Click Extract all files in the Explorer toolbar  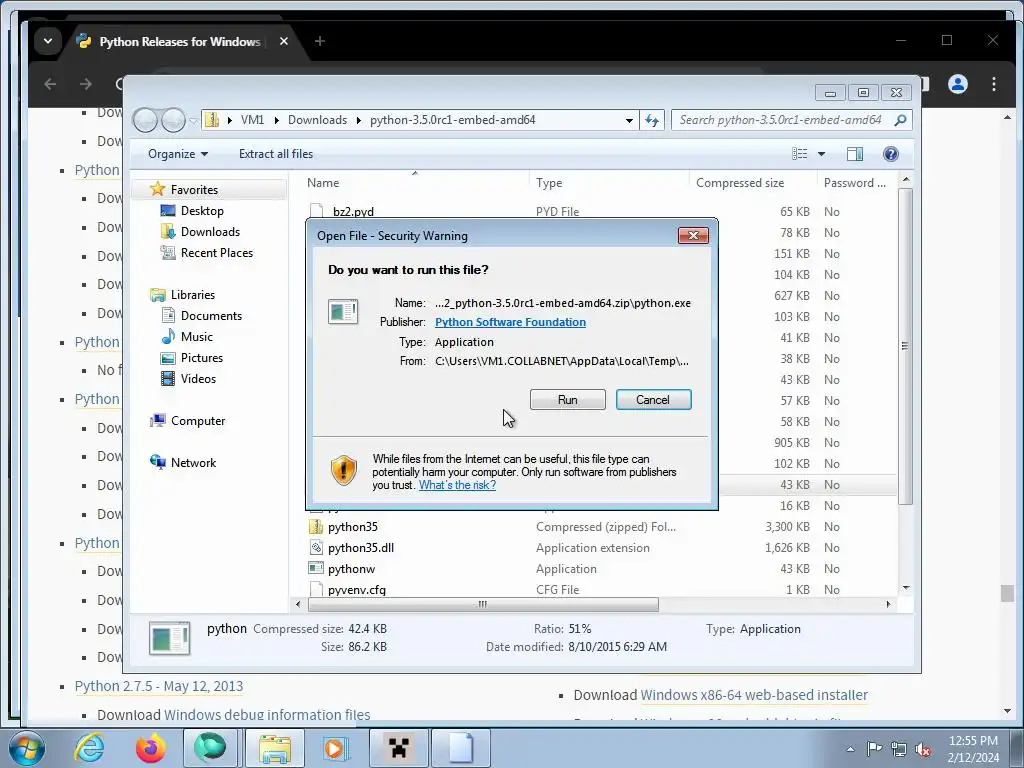coord(276,154)
